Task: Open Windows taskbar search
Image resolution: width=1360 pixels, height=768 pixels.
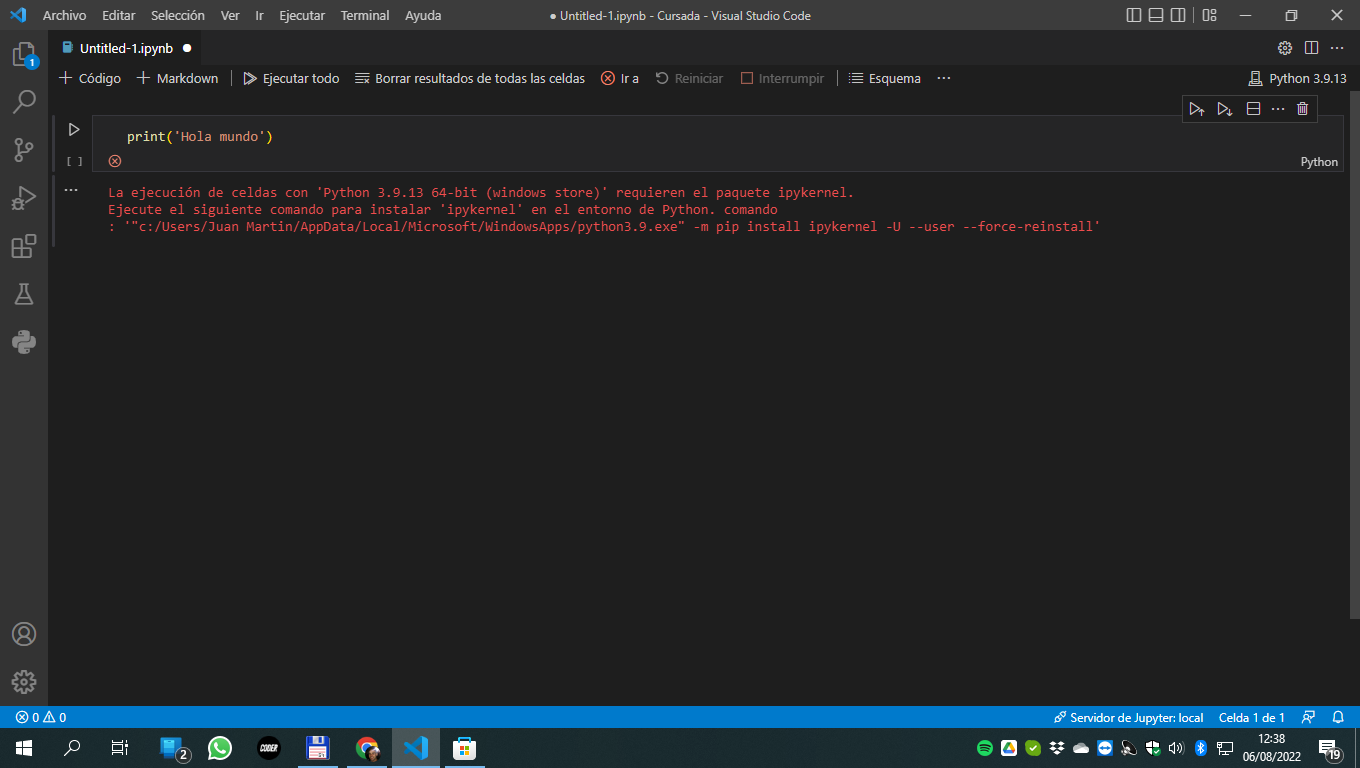Action: (72, 748)
